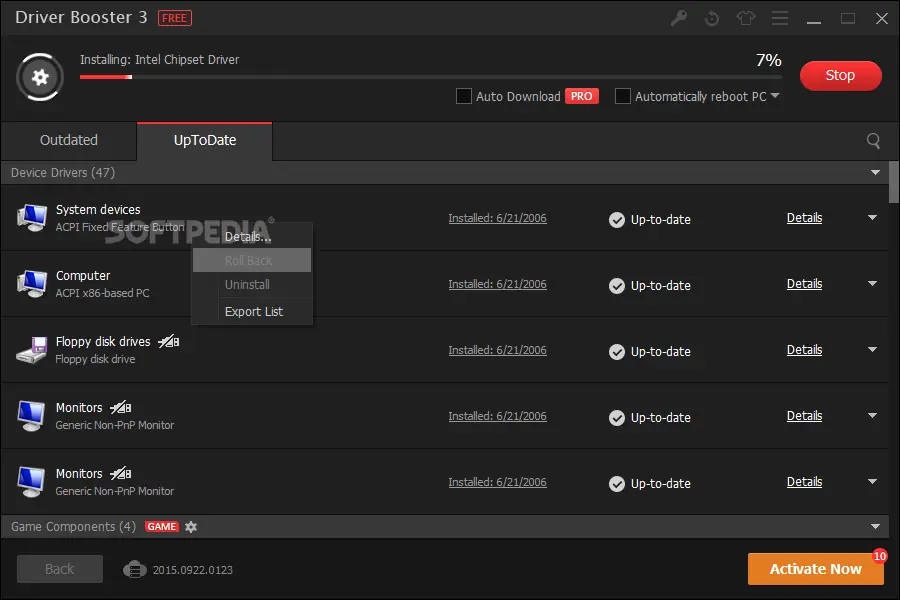Open Details link for second Monitors row

804,482
